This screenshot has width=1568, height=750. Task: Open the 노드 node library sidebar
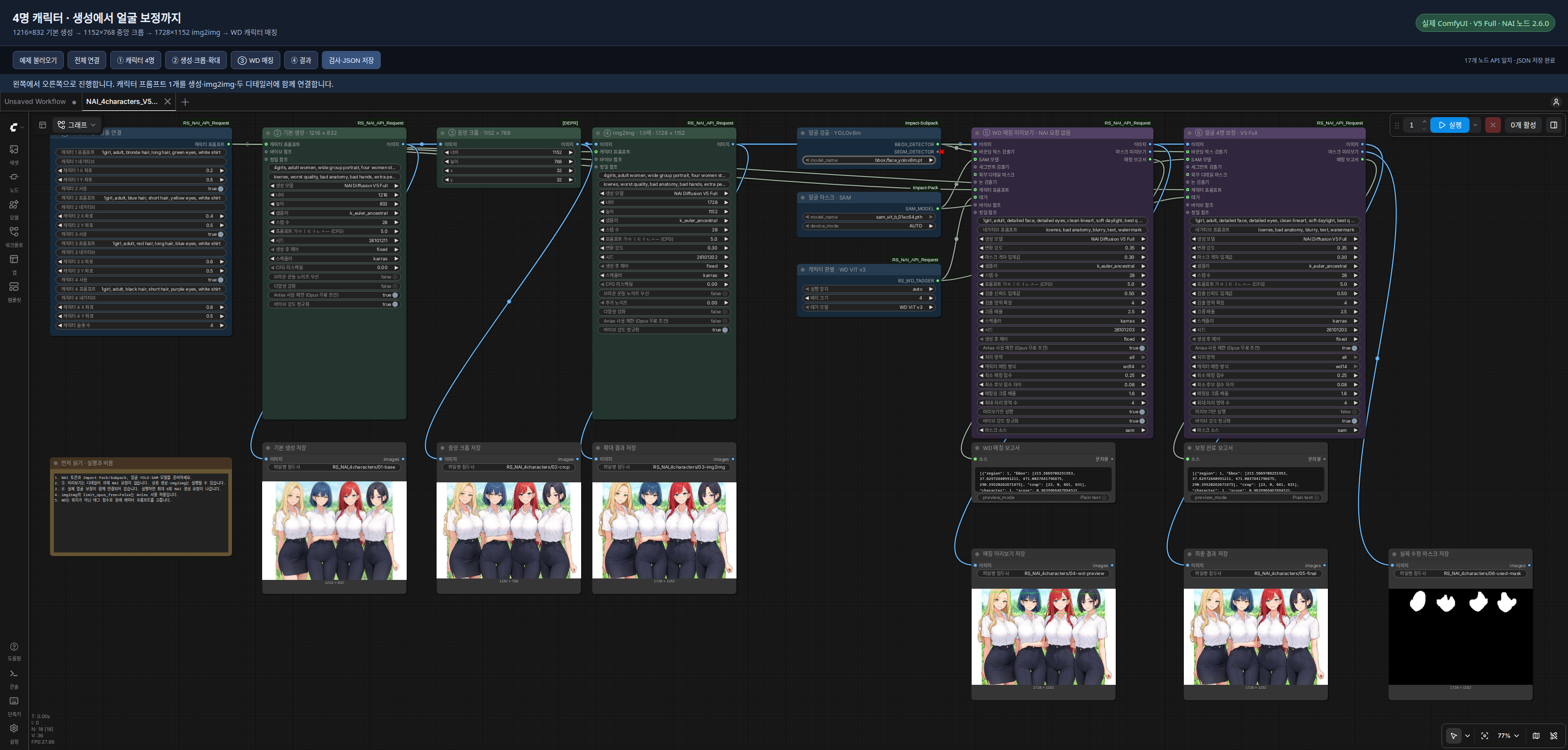click(x=14, y=181)
